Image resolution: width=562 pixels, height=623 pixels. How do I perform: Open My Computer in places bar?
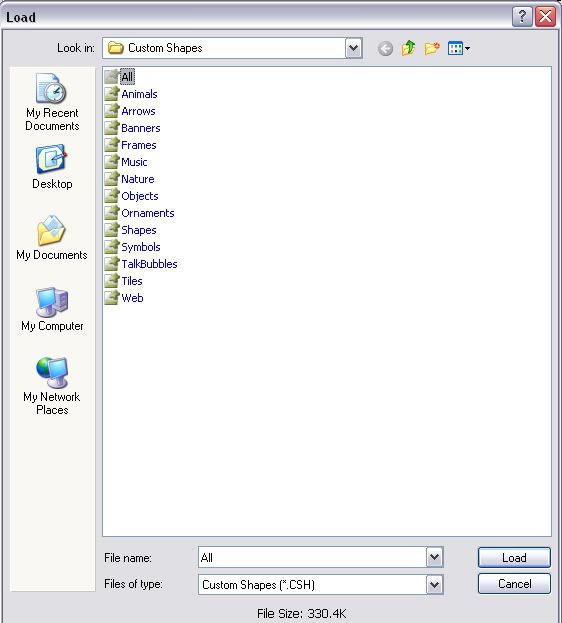pos(52,309)
